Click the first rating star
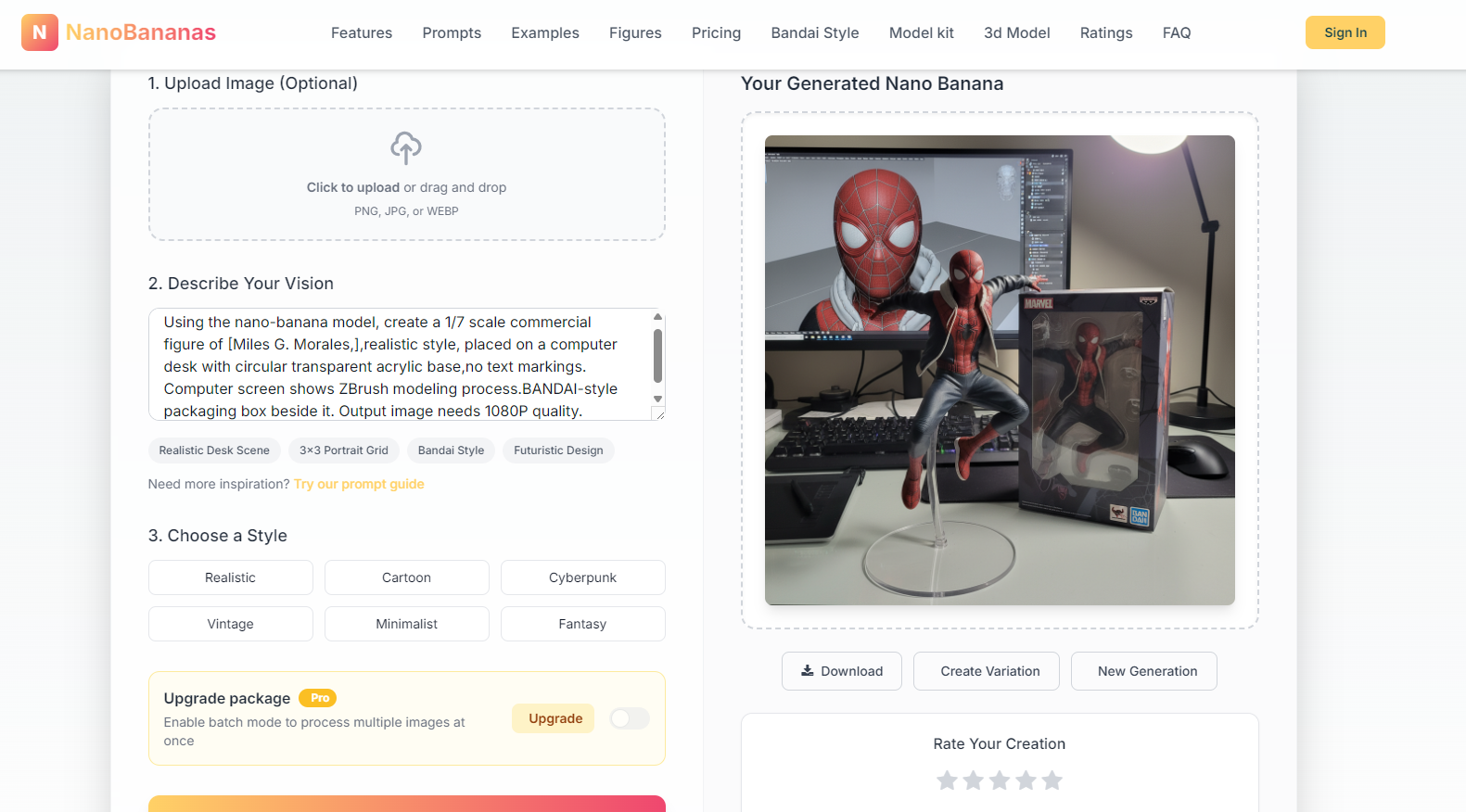Screen dimensions: 1466x812 [x=947, y=780]
